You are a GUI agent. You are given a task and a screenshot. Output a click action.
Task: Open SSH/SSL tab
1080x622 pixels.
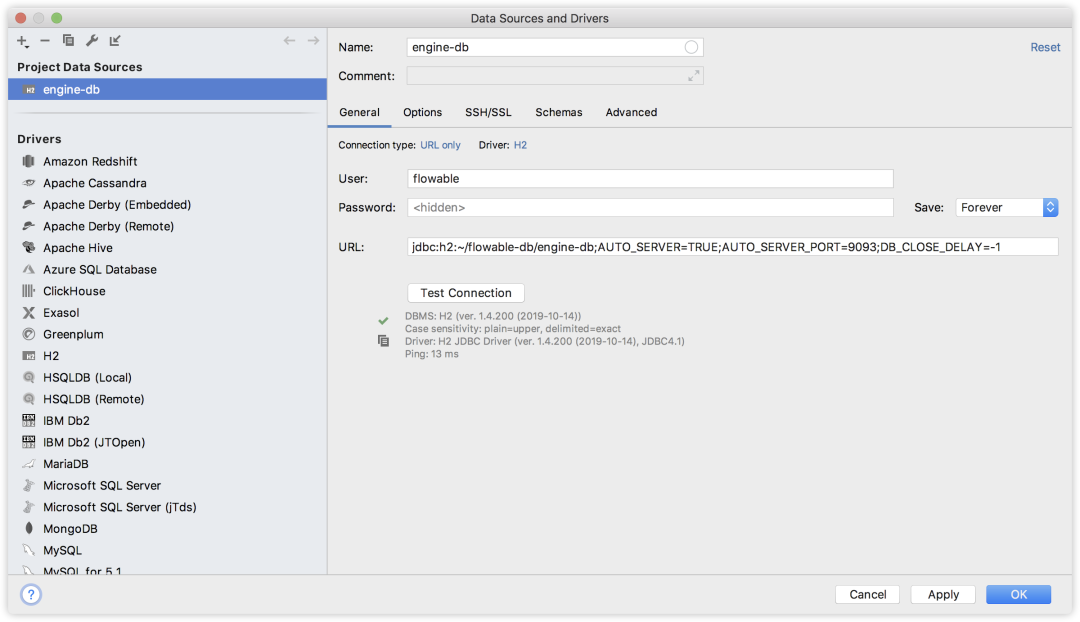(488, 112)
